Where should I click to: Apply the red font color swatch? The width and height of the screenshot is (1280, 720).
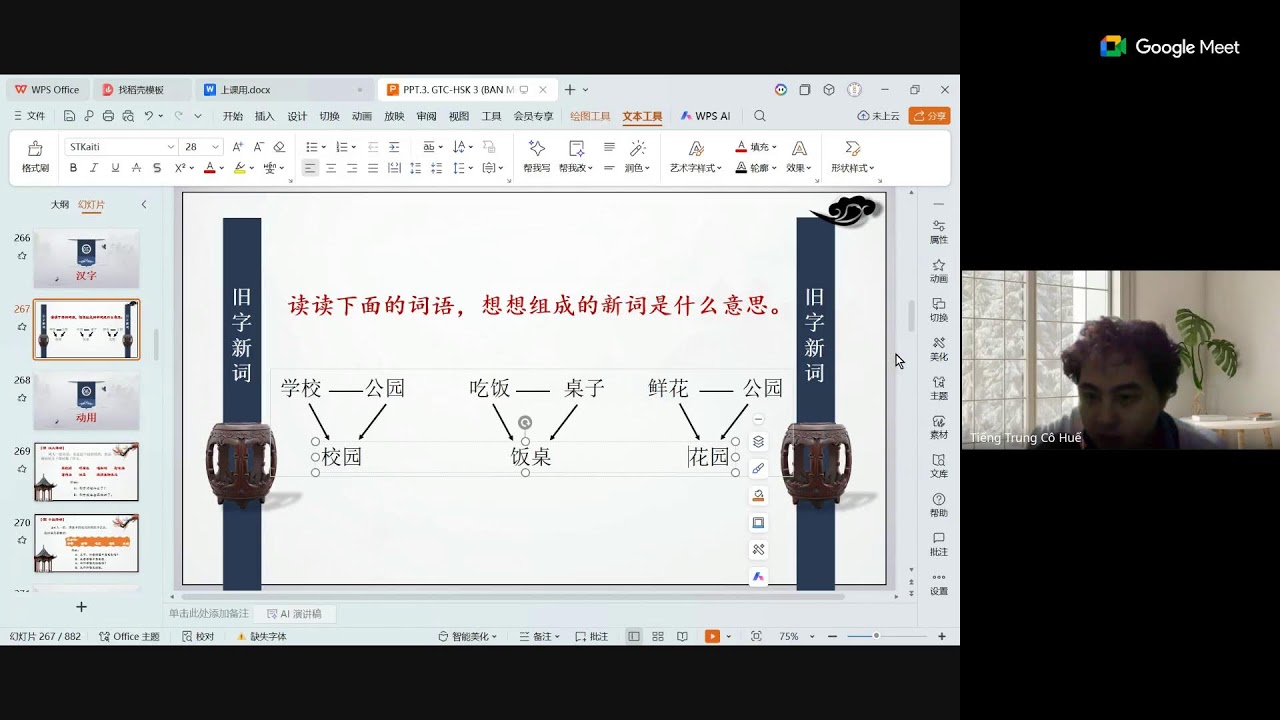(x=209, y=168)
